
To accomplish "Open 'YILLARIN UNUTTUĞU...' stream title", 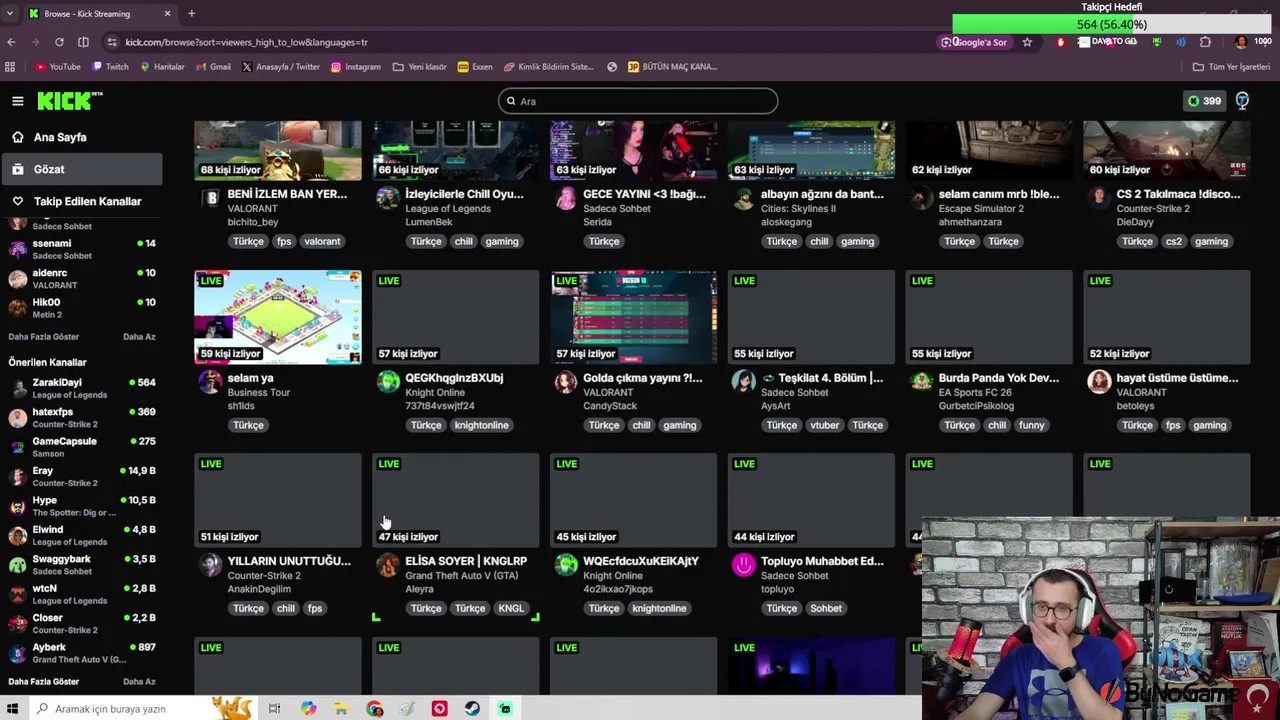I will coord(289,561).
